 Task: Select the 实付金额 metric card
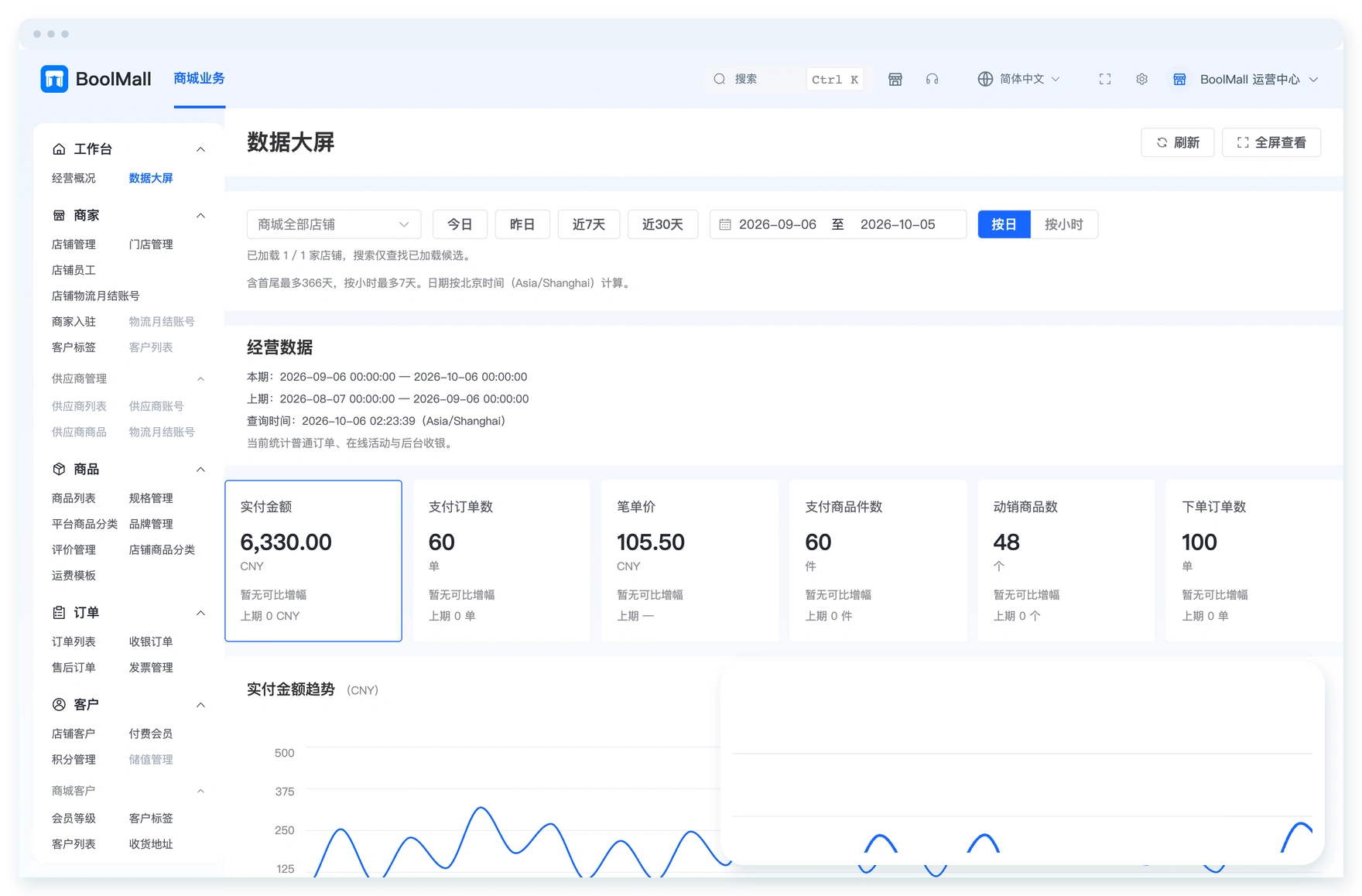pos(313,561)
